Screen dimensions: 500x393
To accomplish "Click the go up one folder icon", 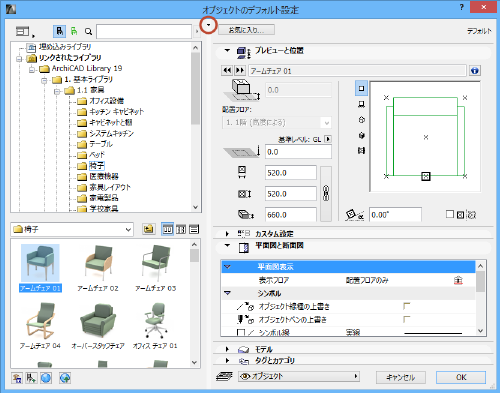I will coord(148,229).
